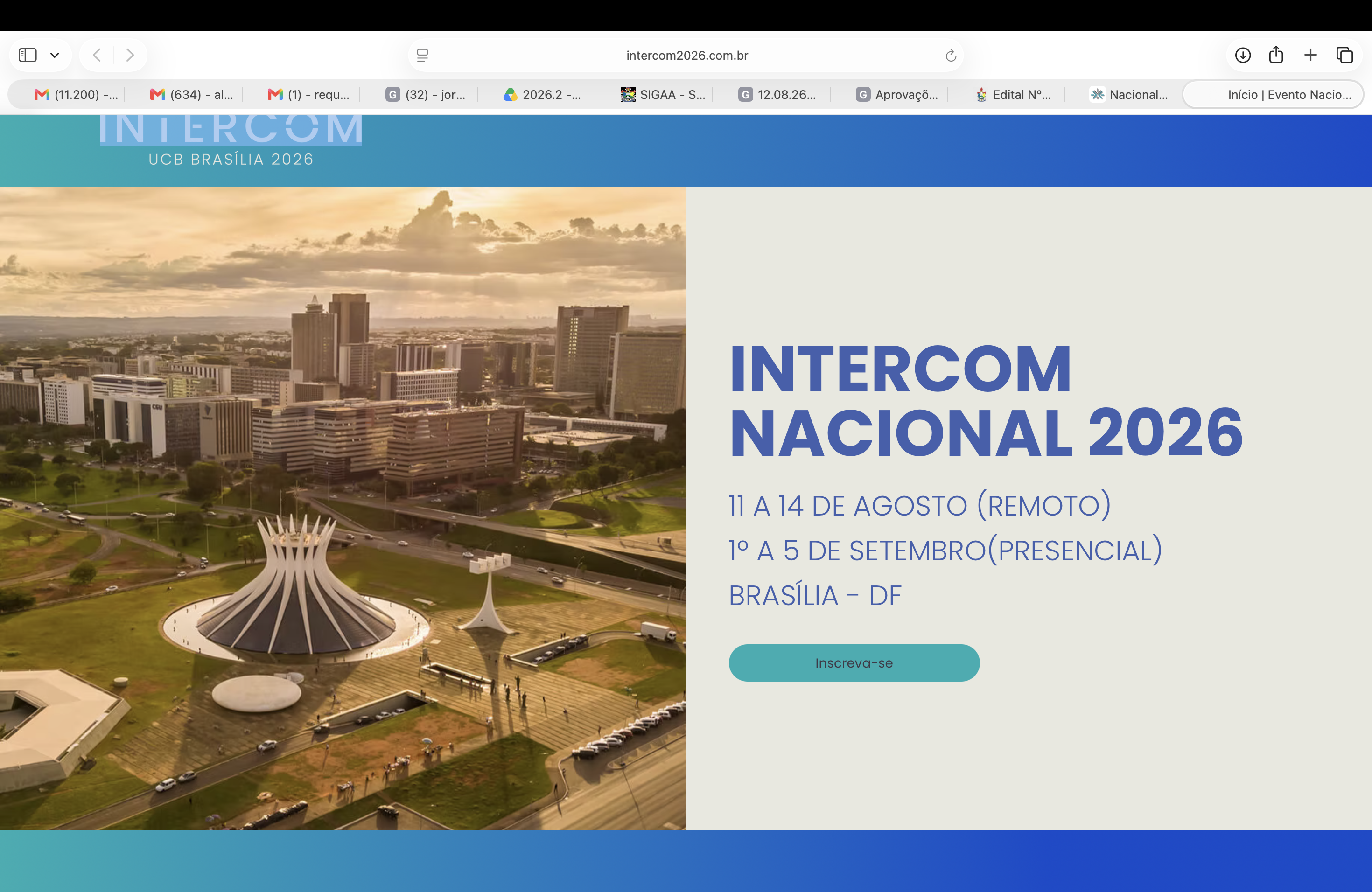This screenshot has width=1372, height=892.
Task: Reload the page with the refresh icon
Action: click(x=951, y=56)
